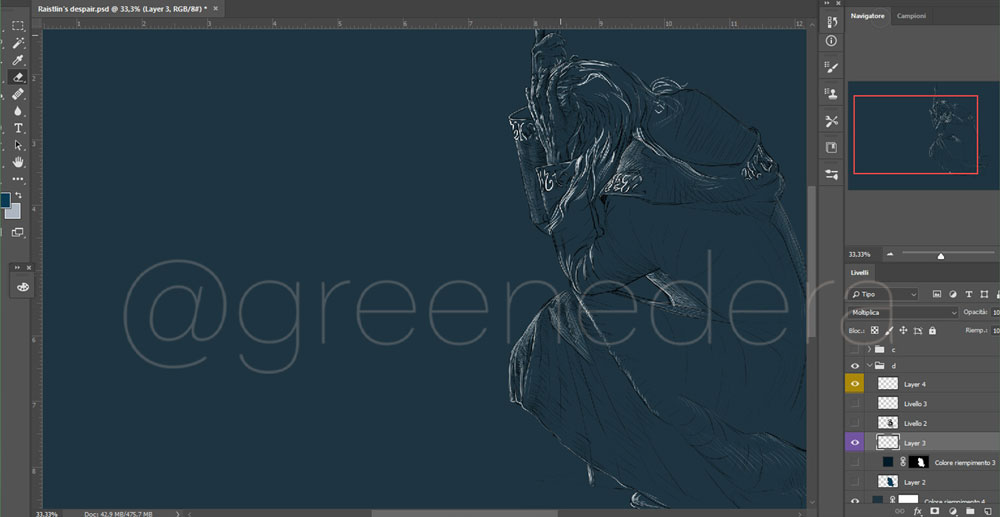Screen dimensions: 1000x517
Task: Expand the layer group c
Action: point(869,350)
